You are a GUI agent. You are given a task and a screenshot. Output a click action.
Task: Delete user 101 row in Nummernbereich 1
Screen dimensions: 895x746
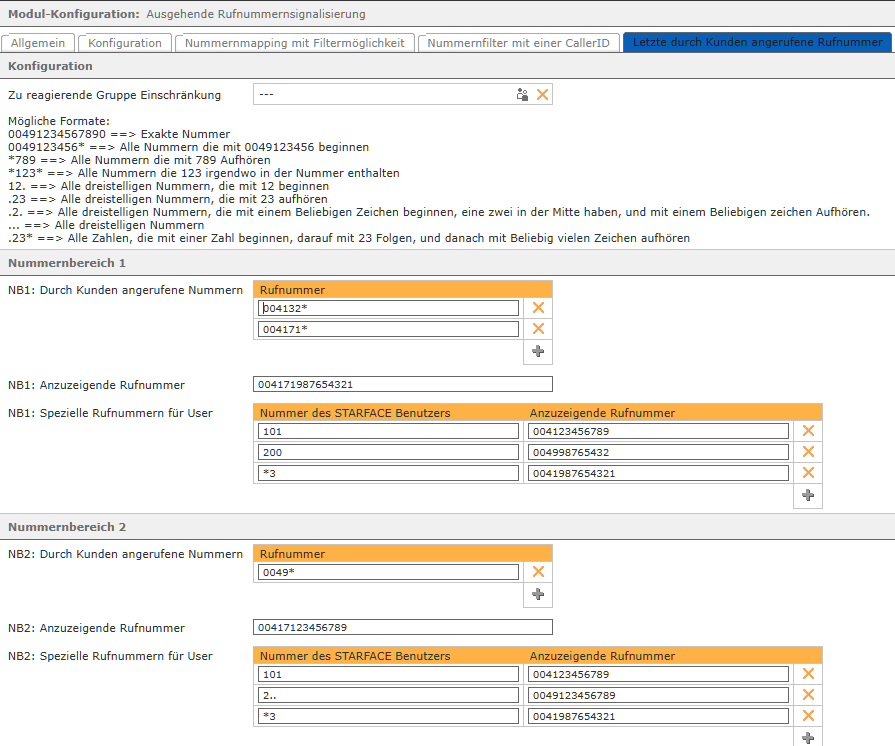[808, 431]
